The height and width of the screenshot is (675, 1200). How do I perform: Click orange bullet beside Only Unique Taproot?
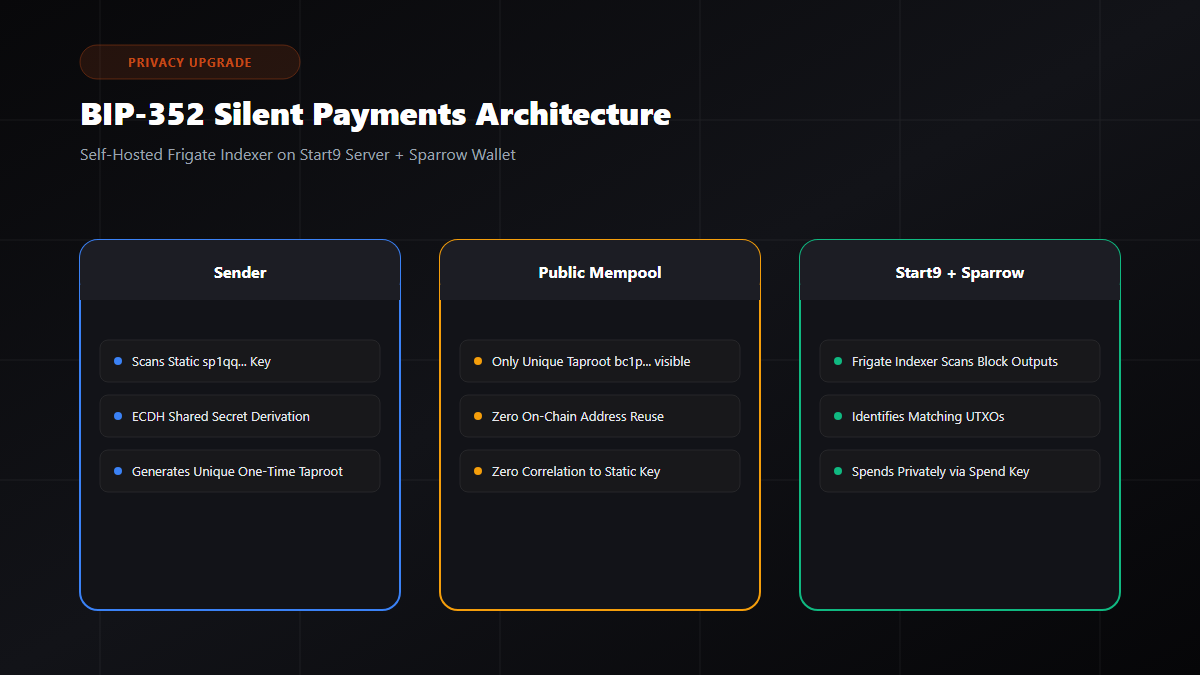478,361
